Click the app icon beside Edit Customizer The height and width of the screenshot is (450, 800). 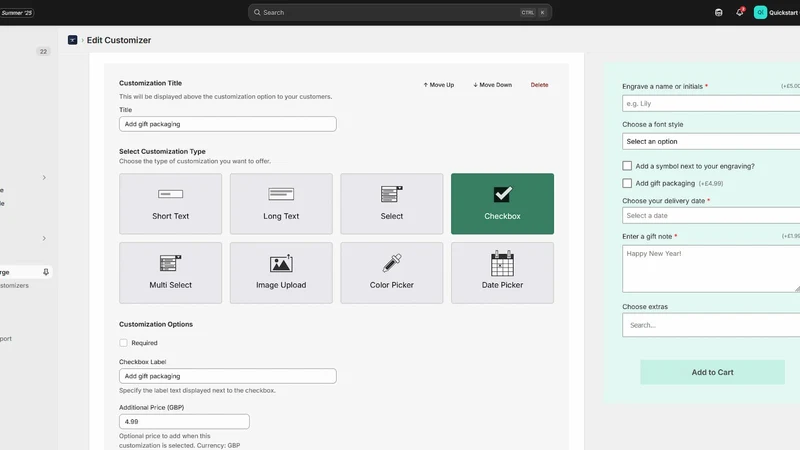click(x=72, y=40)
